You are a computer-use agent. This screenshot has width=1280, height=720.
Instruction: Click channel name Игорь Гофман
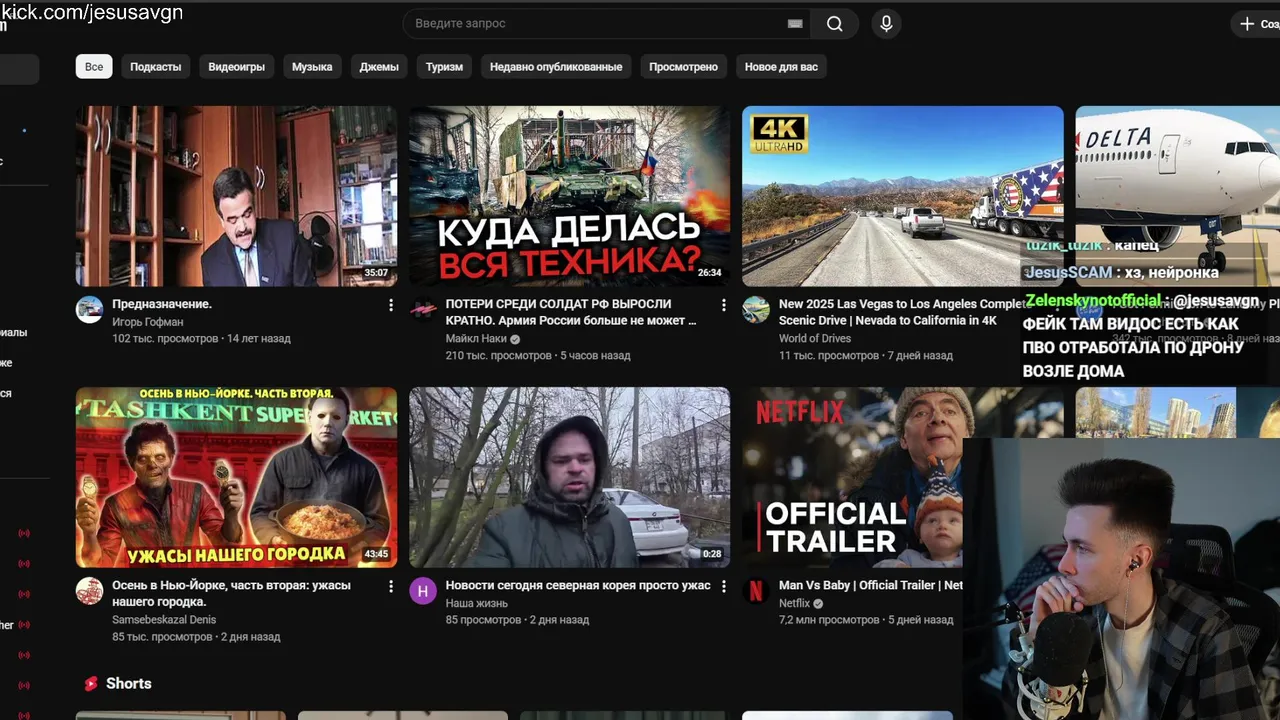(148, 322)
